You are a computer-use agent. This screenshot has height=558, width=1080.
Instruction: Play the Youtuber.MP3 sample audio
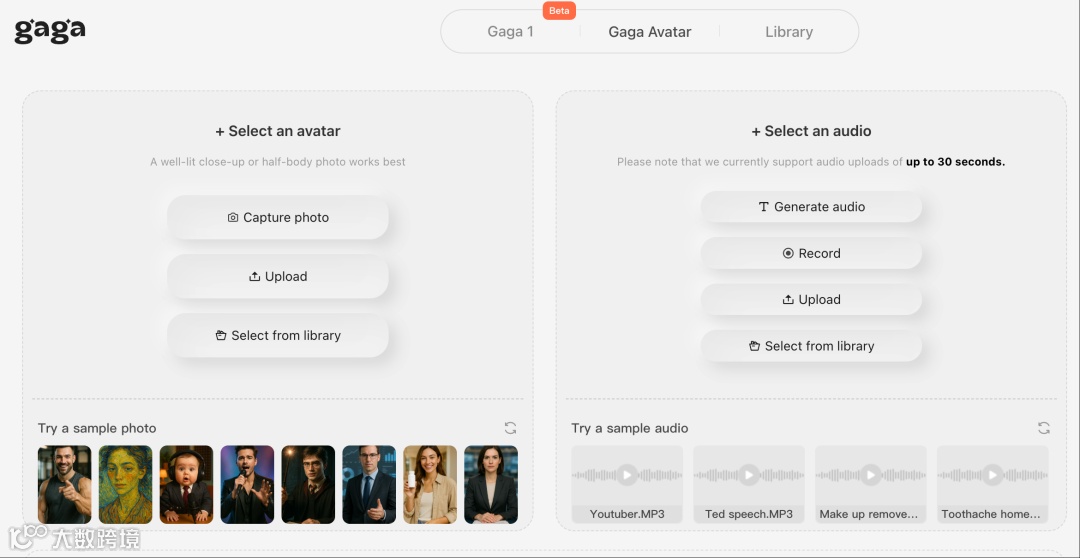(x=627, y=475)
